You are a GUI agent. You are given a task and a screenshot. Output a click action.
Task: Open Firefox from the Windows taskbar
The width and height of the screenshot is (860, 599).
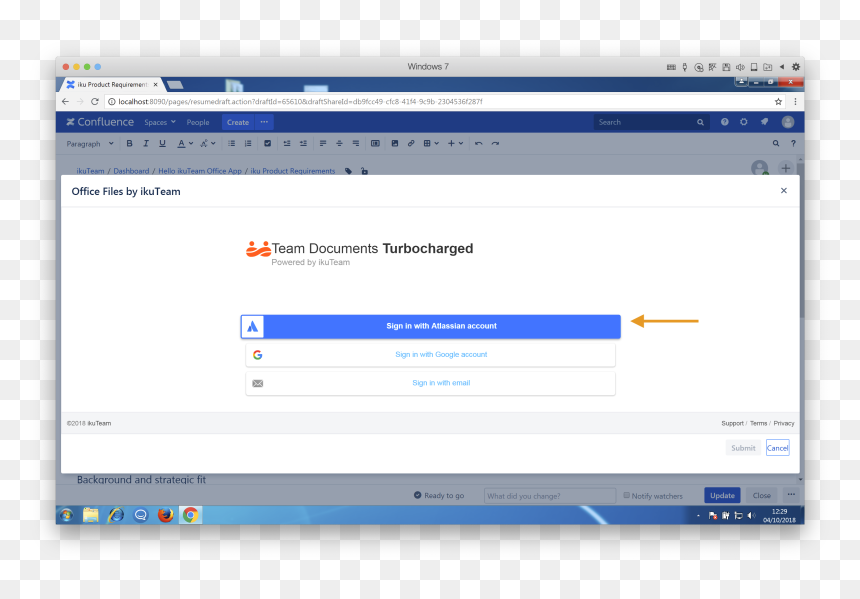click(x=165, y=515)
